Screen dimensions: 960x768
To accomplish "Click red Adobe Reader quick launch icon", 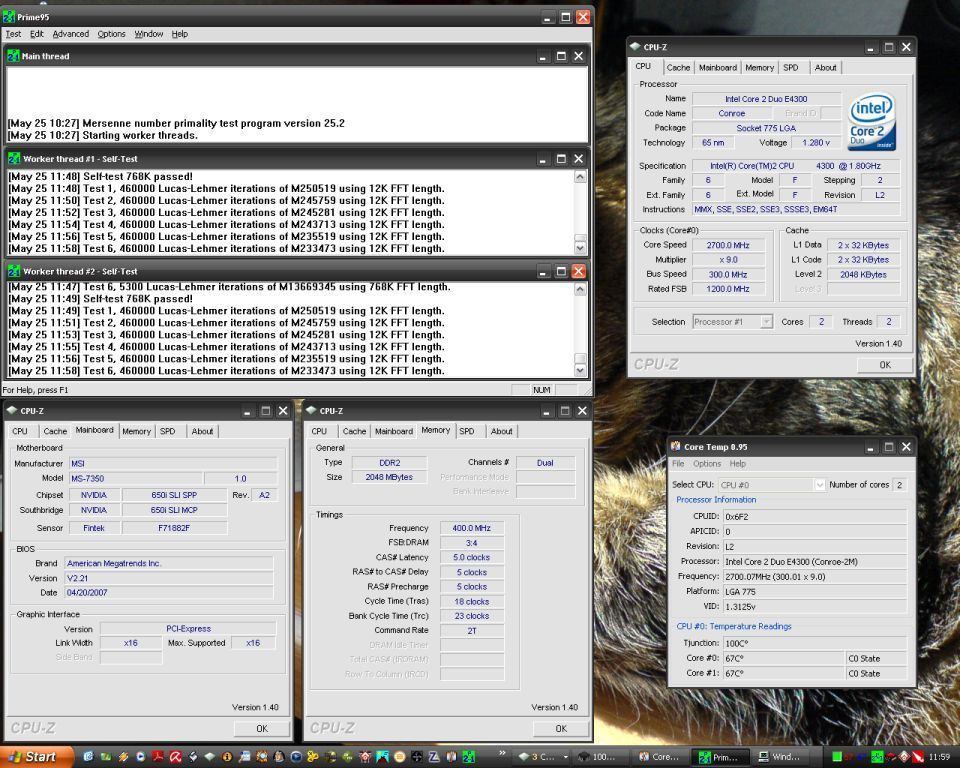I will point(157,756).
